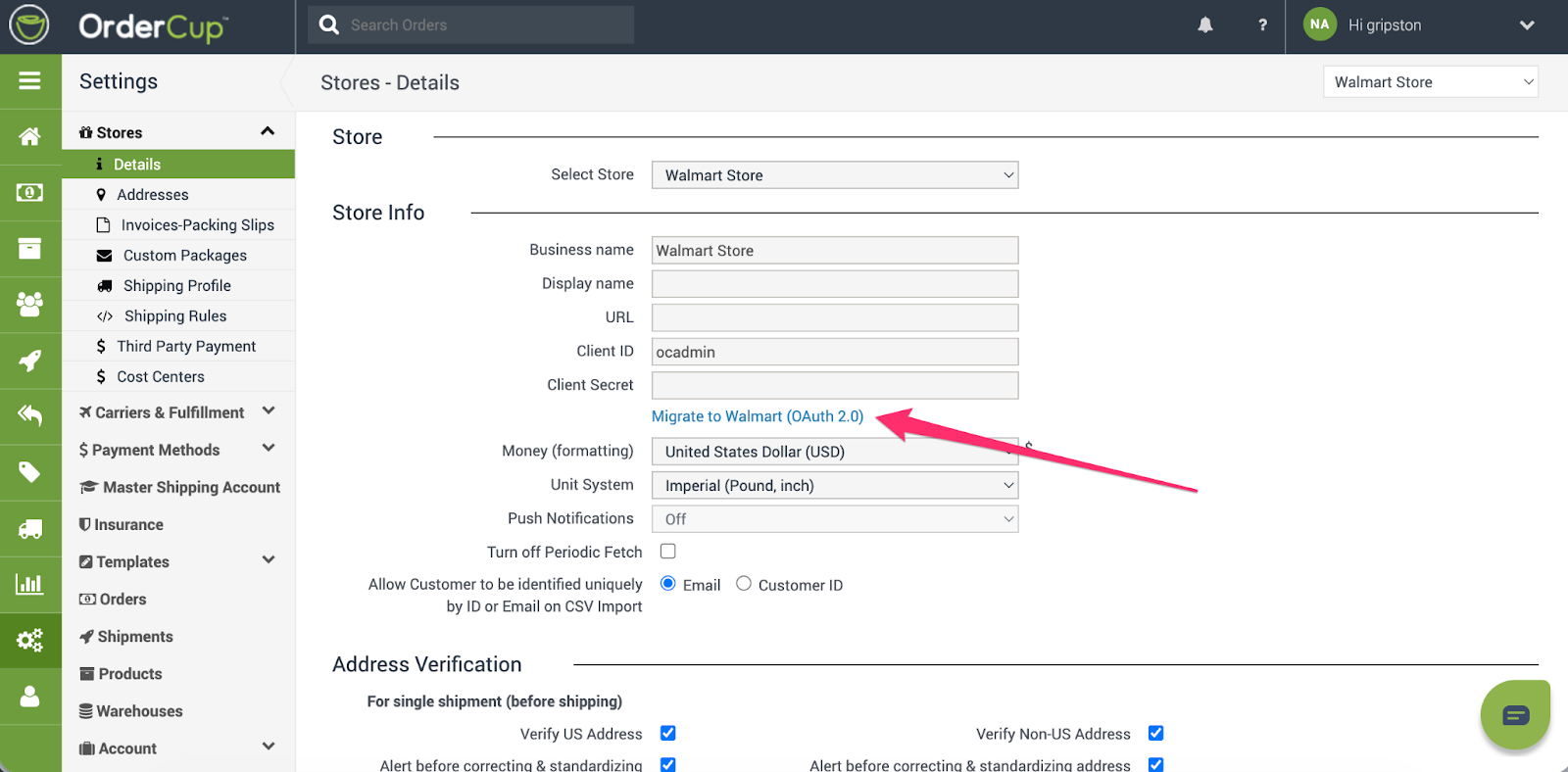Open the help question mark icon
Screen dimensions: 1568x772
pos(1262,25)
